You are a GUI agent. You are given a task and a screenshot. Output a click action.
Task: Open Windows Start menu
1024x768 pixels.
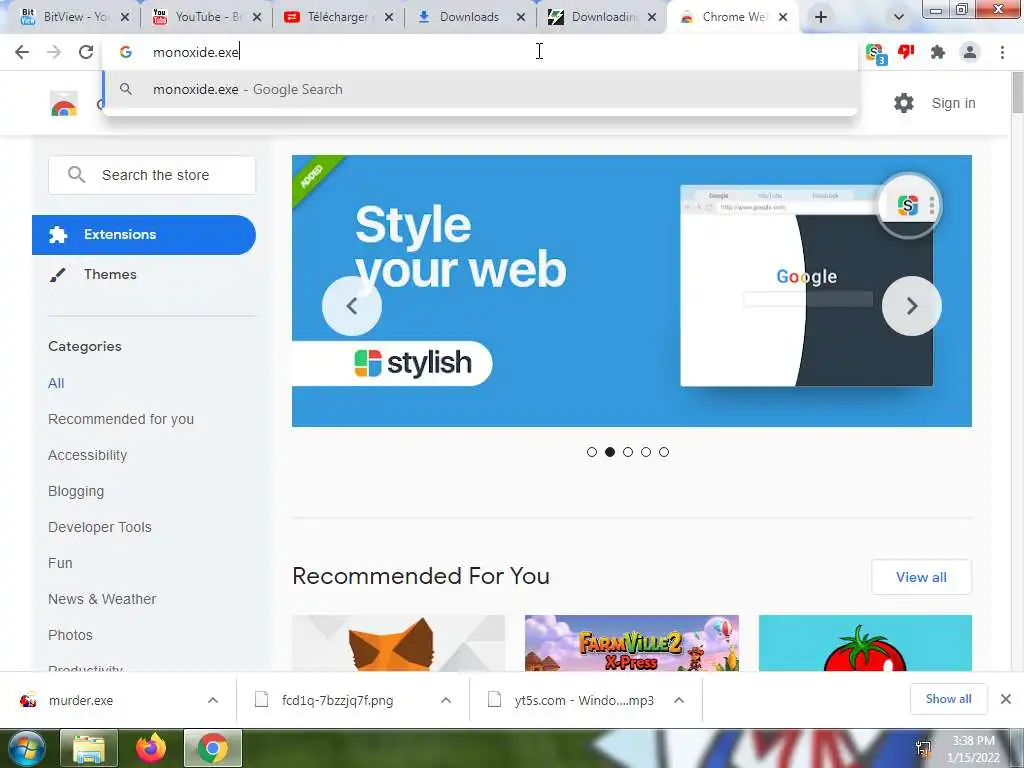(25, 748)
